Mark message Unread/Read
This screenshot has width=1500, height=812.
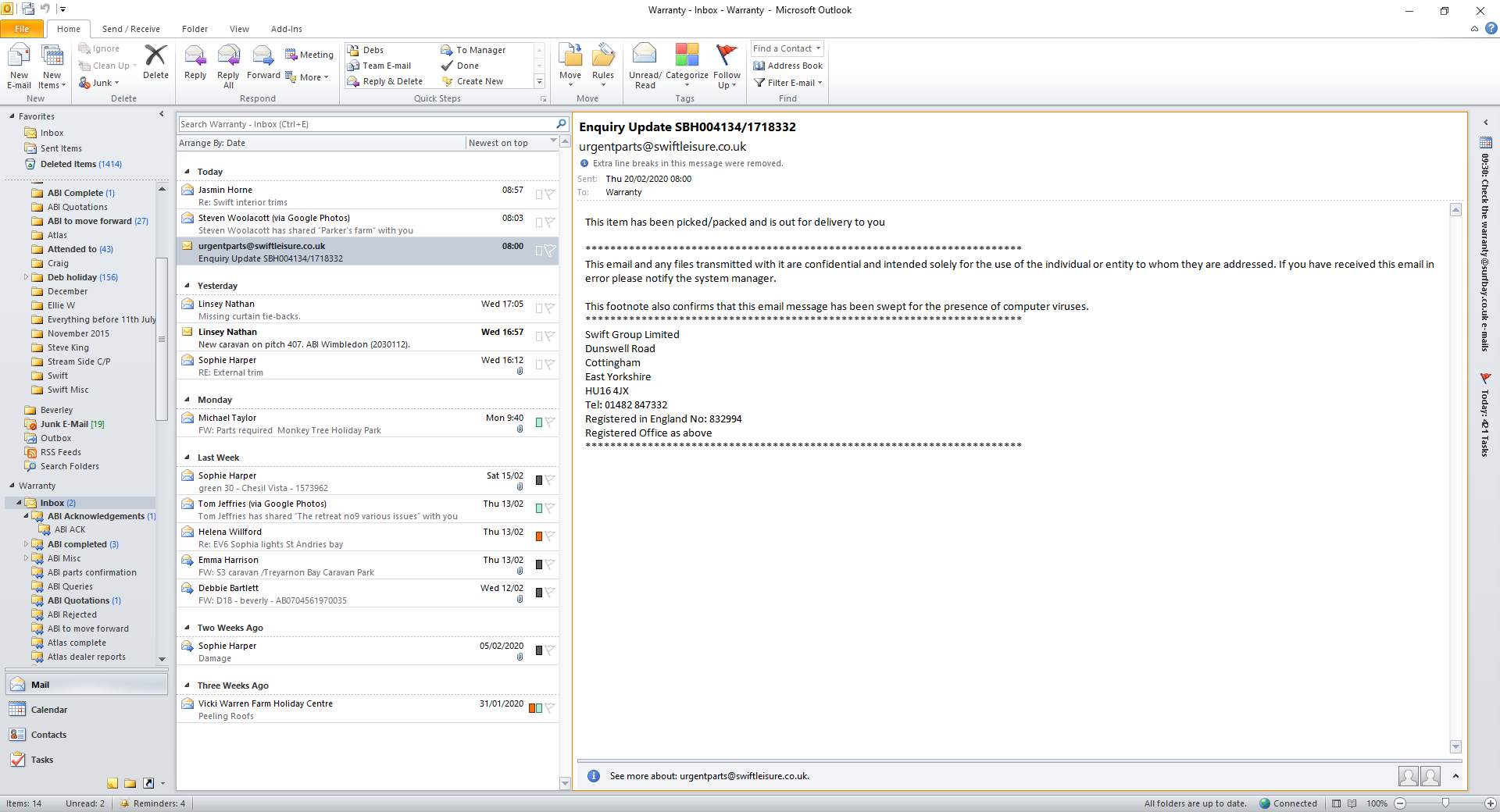pyautogui.click(x=645, y=66)
